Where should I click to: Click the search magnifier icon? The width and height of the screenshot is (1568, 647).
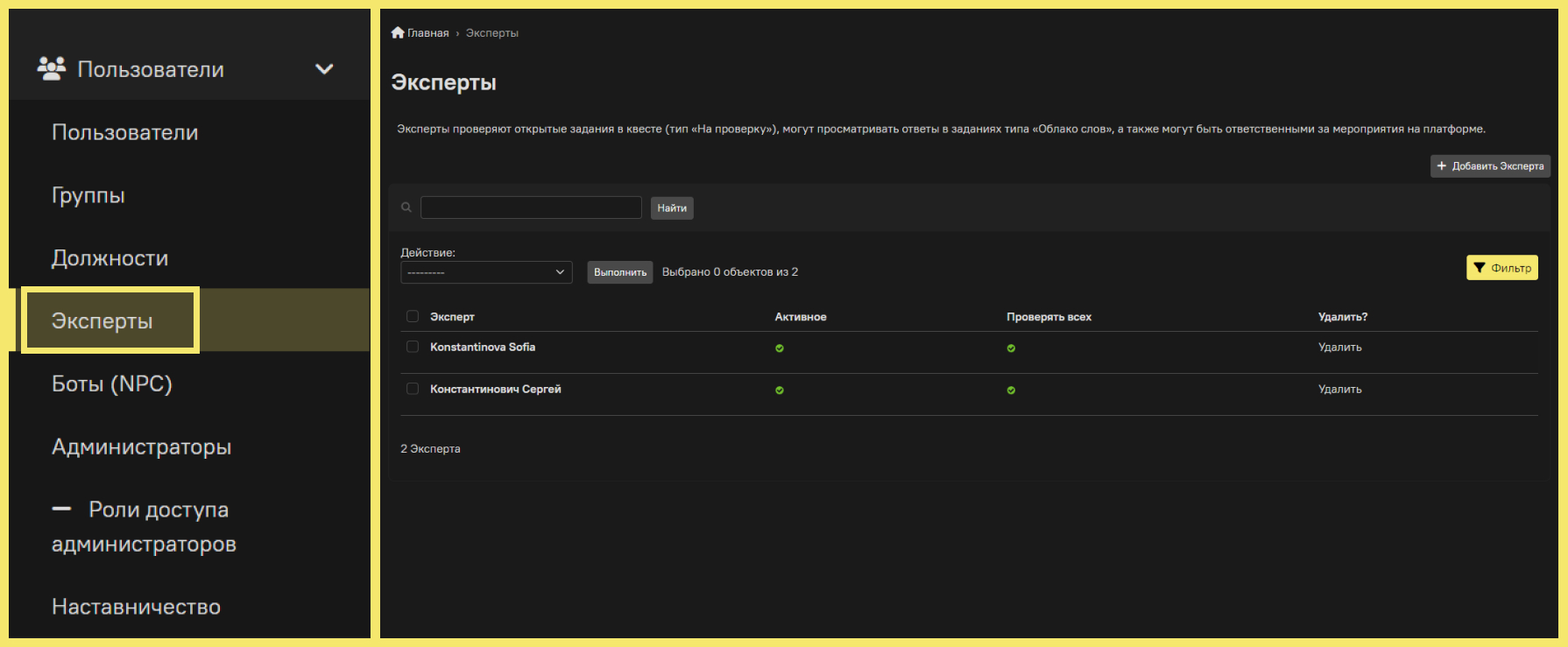coord(406,207)
